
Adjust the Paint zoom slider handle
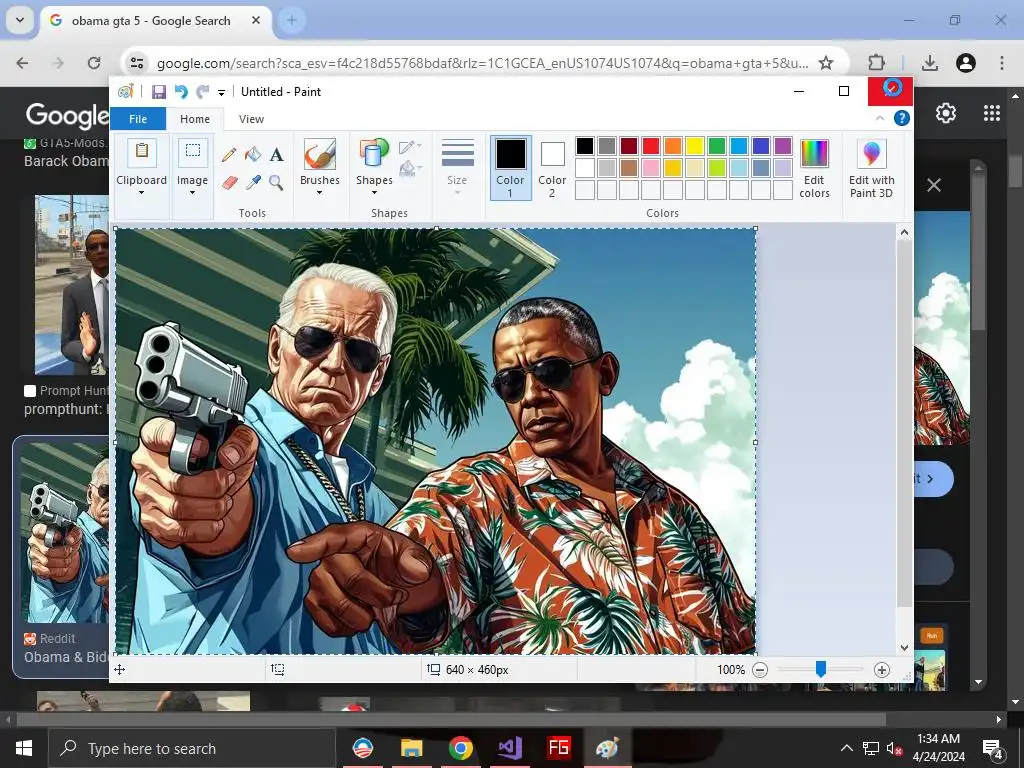(821, 669)
